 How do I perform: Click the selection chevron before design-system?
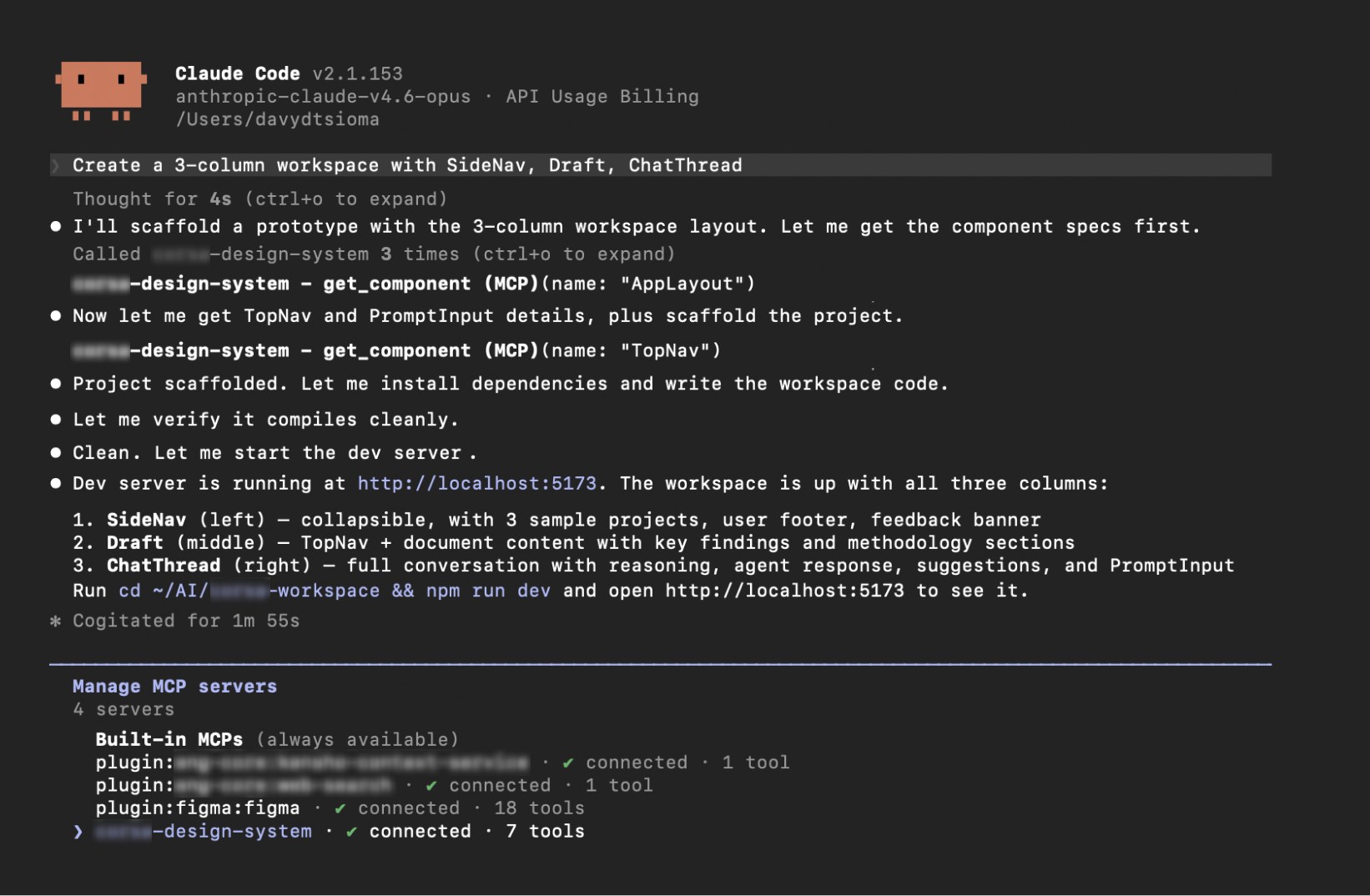click(78, 832)
